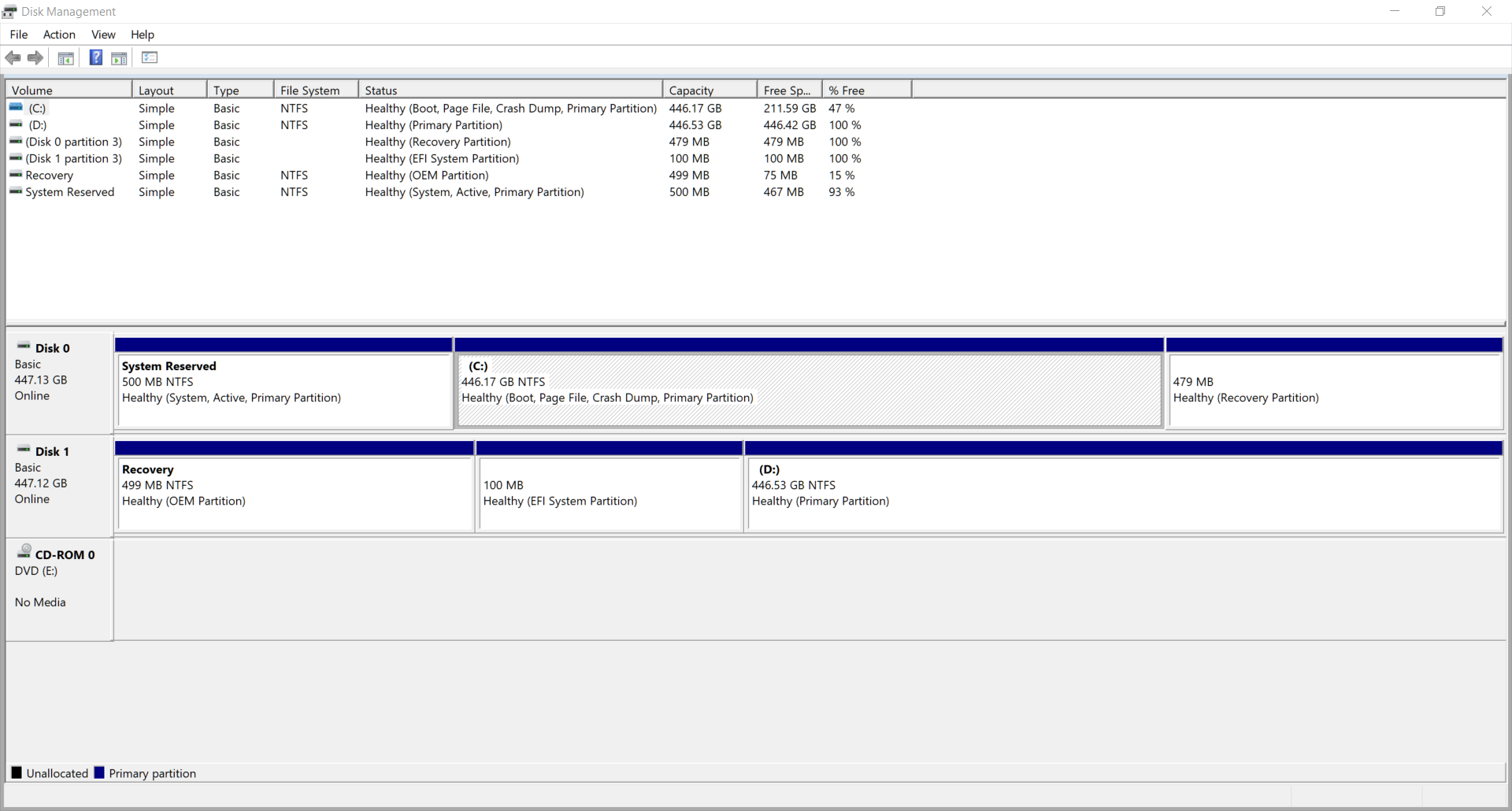The width and height of the screenshot is (1512, 811).
Task: Click the 'No Media' label under CD-ROM 0
Action: [40, 602]
